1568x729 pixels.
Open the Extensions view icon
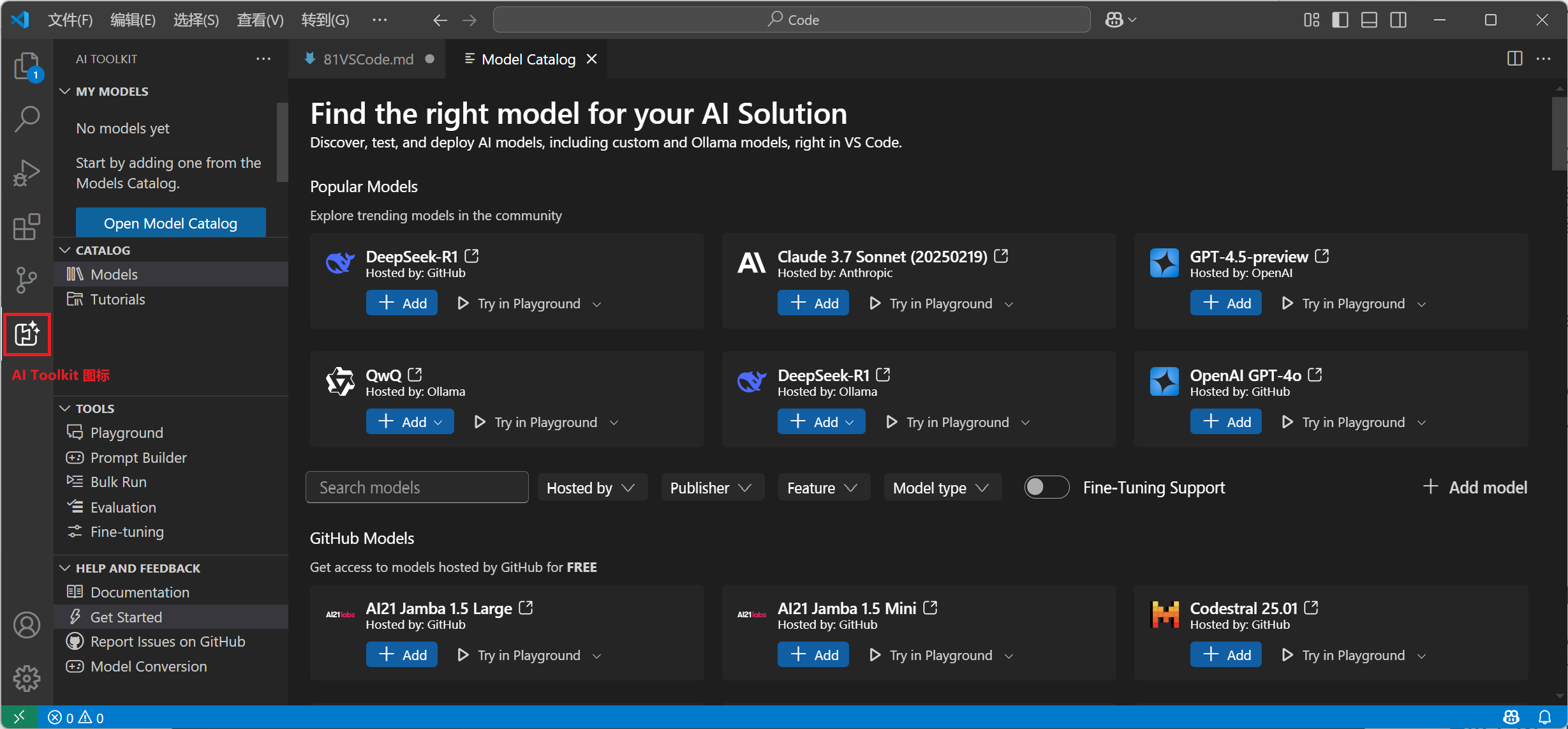(27, 227)
